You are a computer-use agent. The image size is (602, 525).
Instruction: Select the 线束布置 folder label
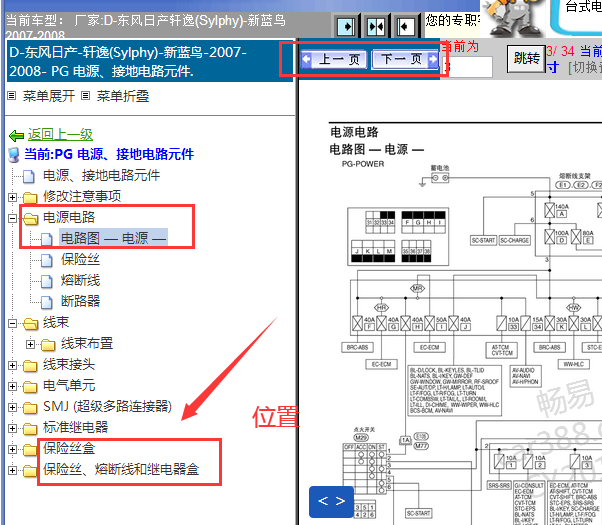click(87, 343)
